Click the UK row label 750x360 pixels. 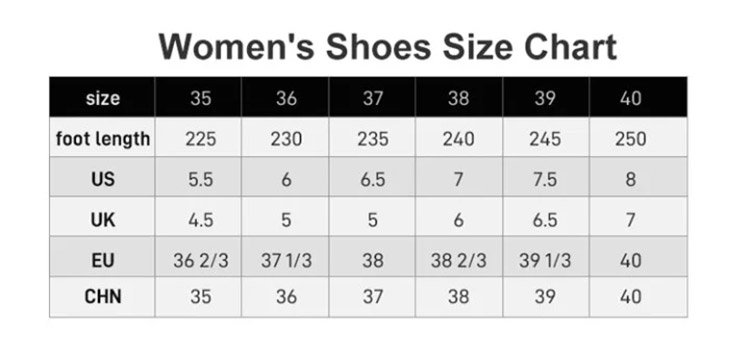[x=102, y=218]
